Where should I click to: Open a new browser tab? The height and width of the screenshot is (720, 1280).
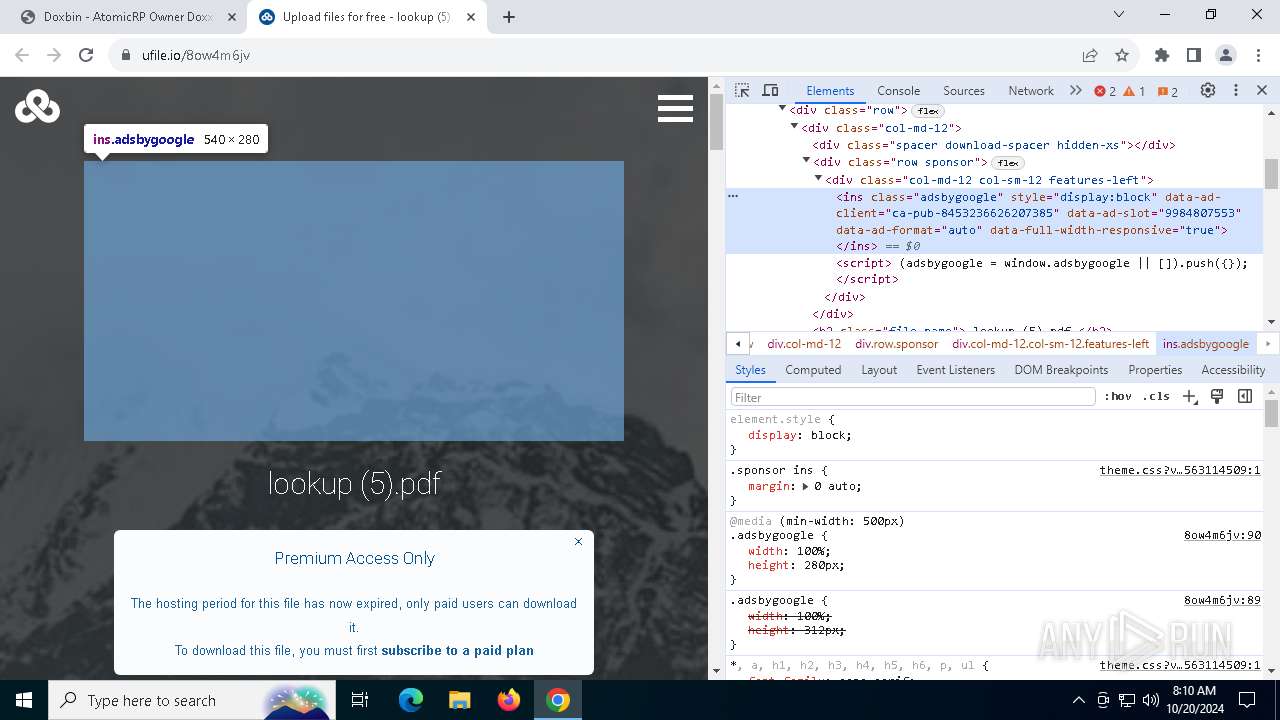point(509,17)
